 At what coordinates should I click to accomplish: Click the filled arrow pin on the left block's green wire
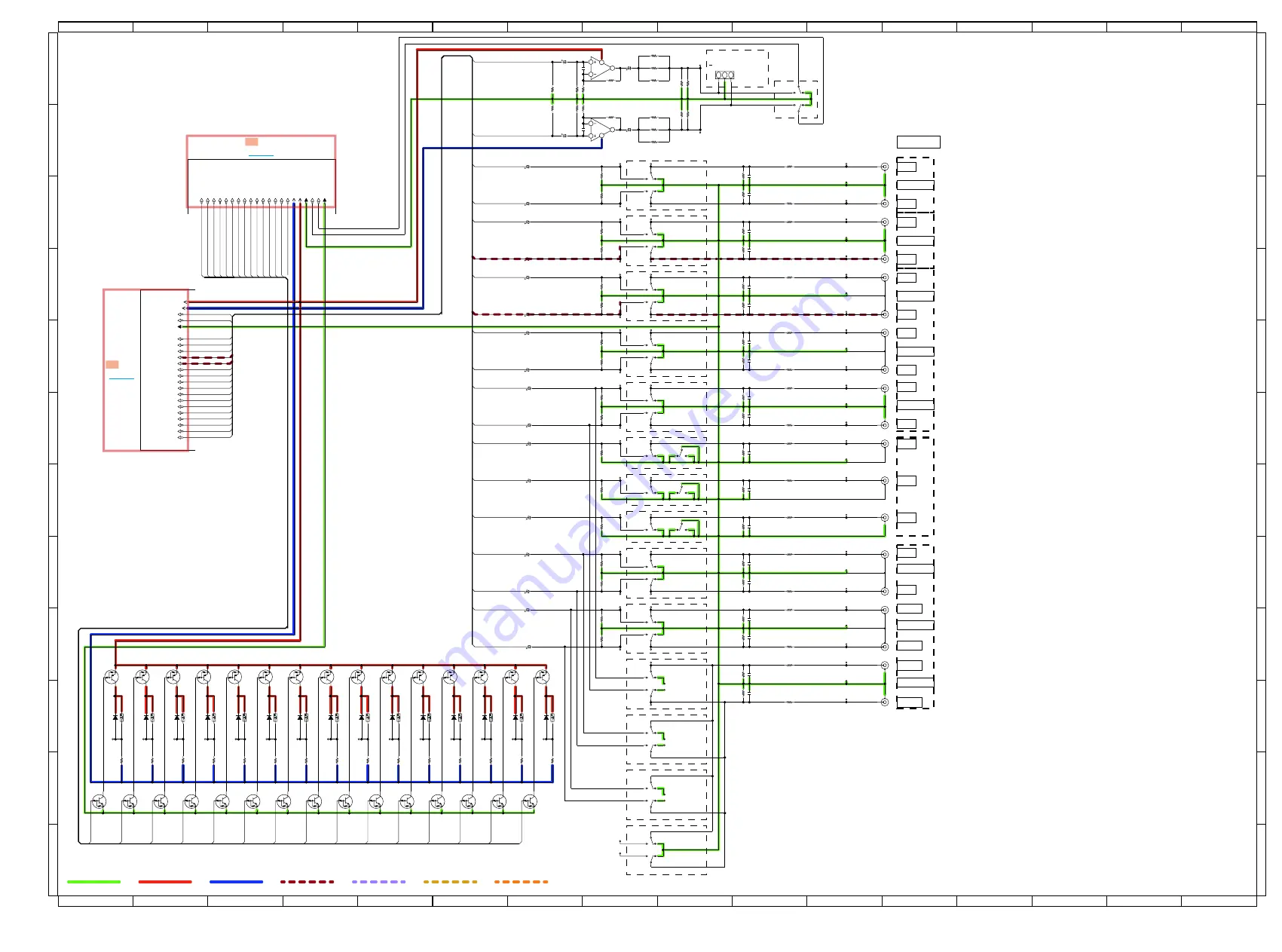point(180,326)
